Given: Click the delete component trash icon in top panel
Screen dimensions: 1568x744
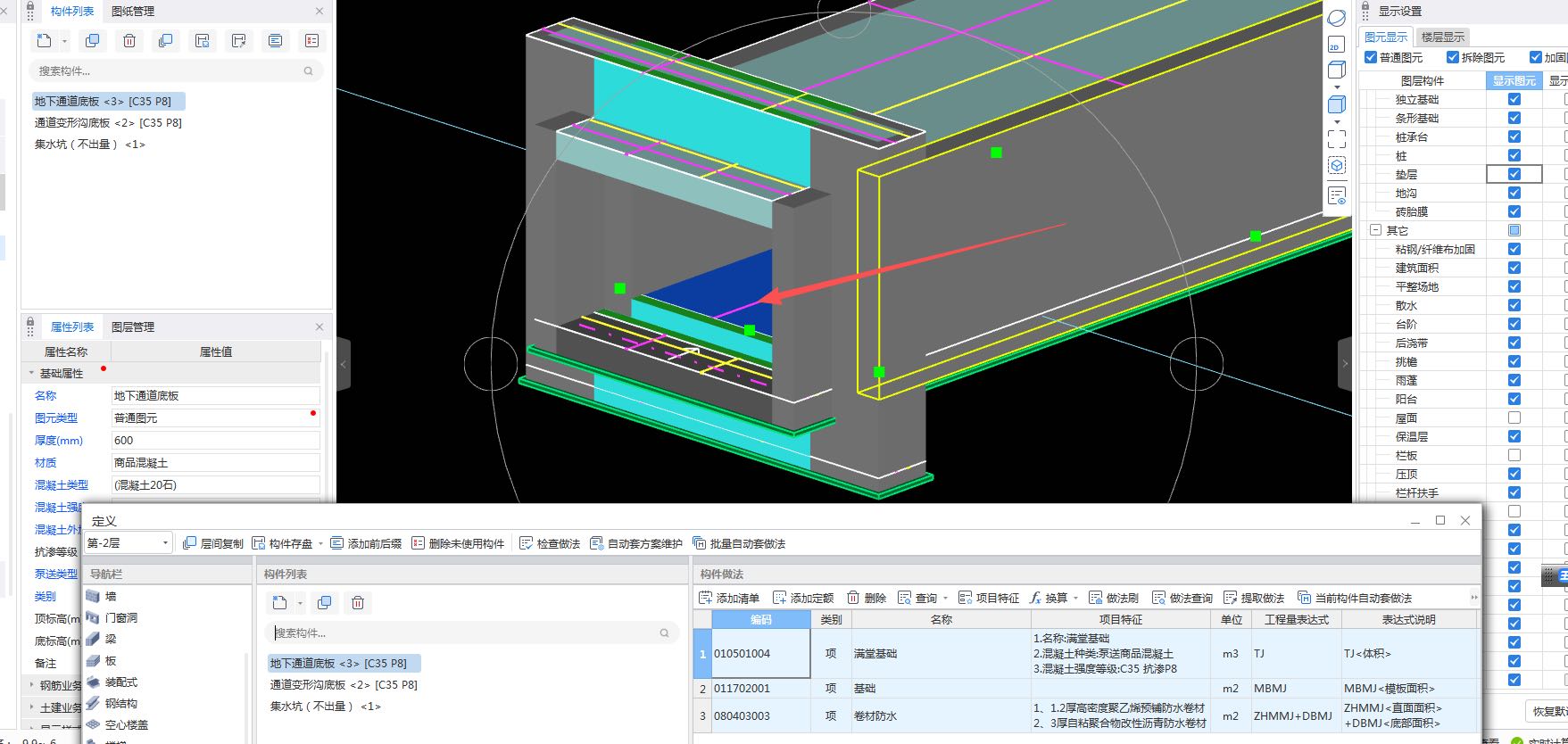Looking at the screenshot, I should 129,41.
